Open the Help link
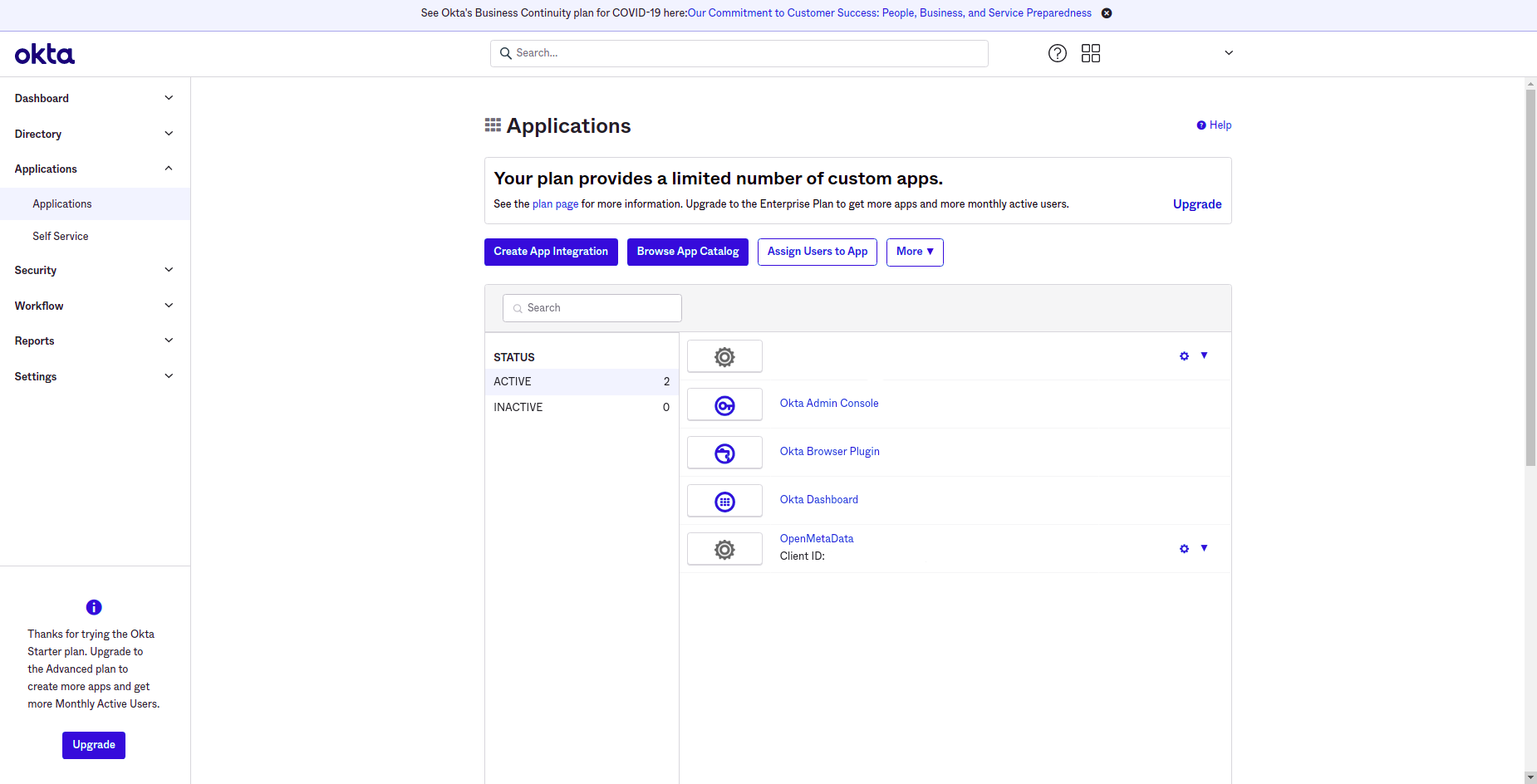This screenshot has width=1537, height=784. coord(1214,125)
